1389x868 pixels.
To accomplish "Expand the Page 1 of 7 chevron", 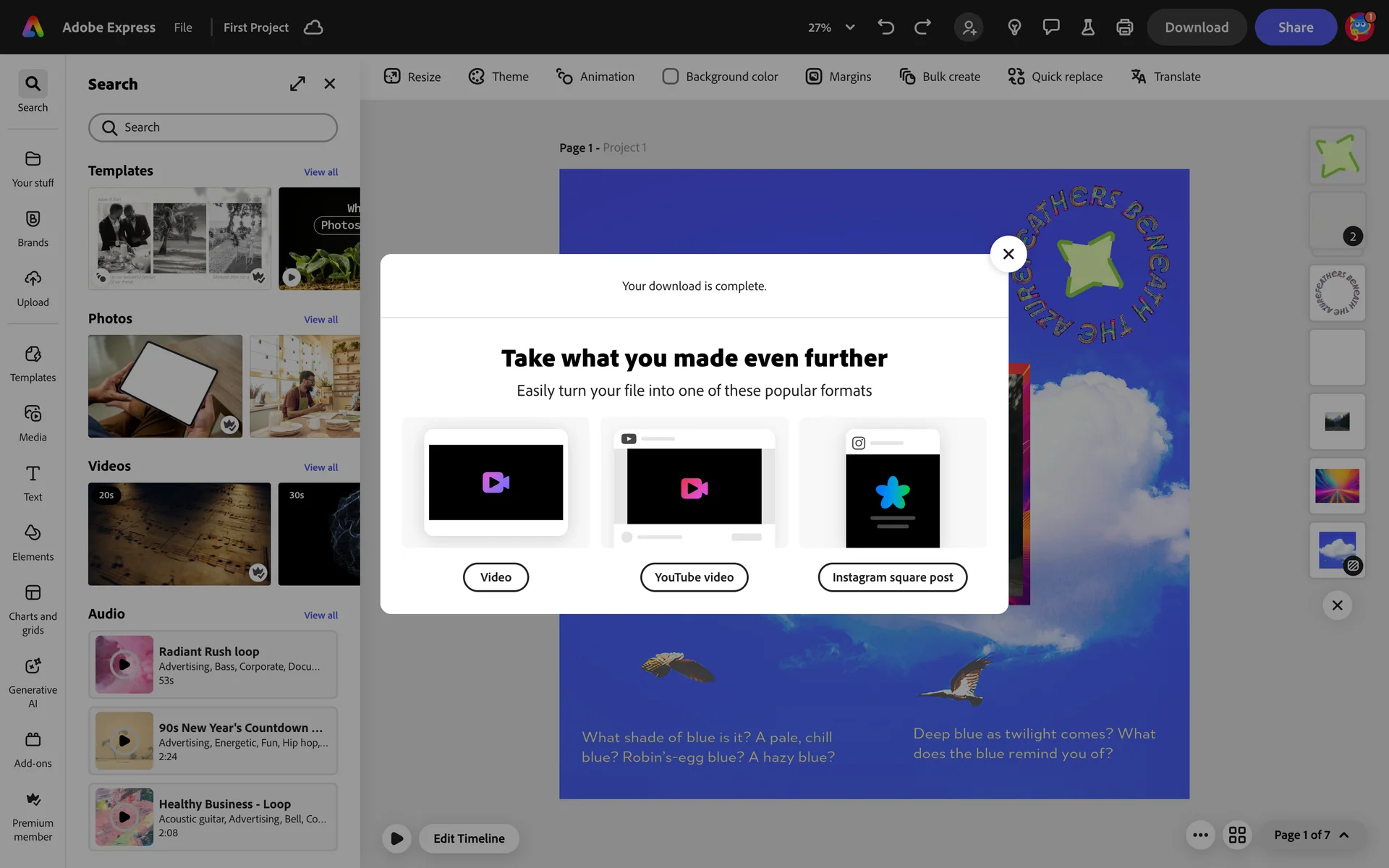I will 1344,835.
